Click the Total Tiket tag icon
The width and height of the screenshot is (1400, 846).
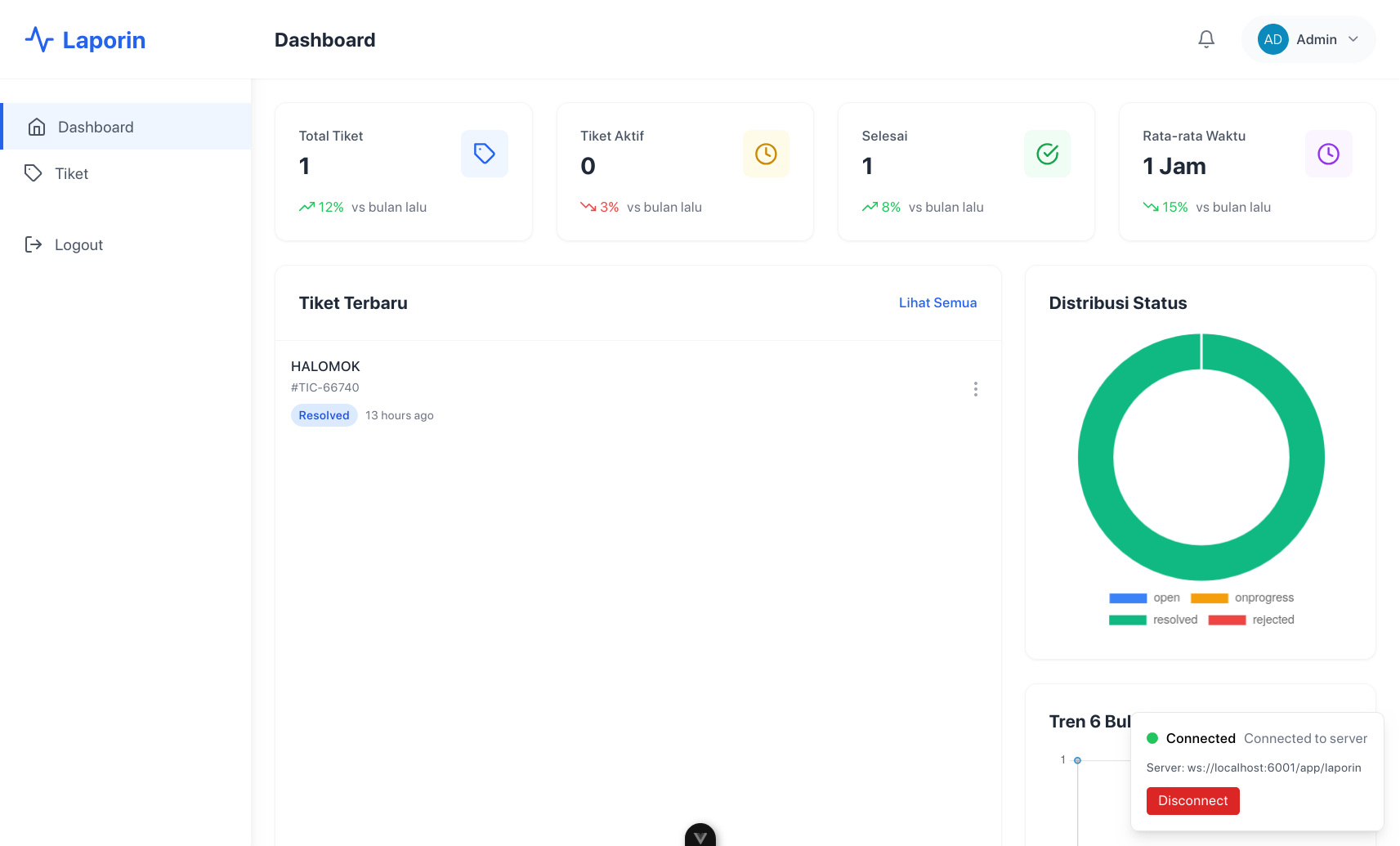[484, 154]
